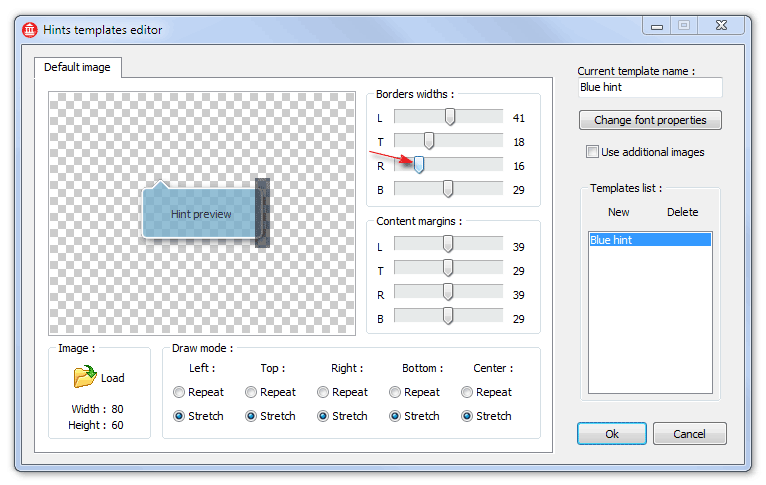Click Borders widths T slider thumb

[429, 141]
